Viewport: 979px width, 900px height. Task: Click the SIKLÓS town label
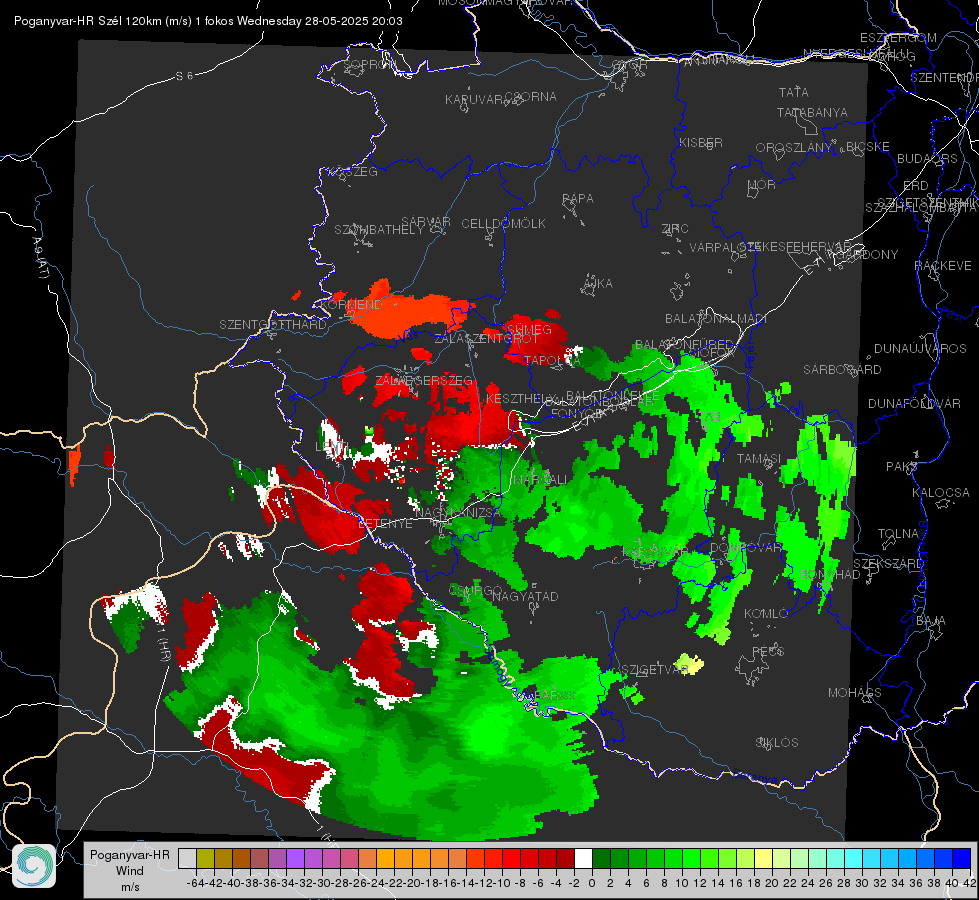coord(777,743)
